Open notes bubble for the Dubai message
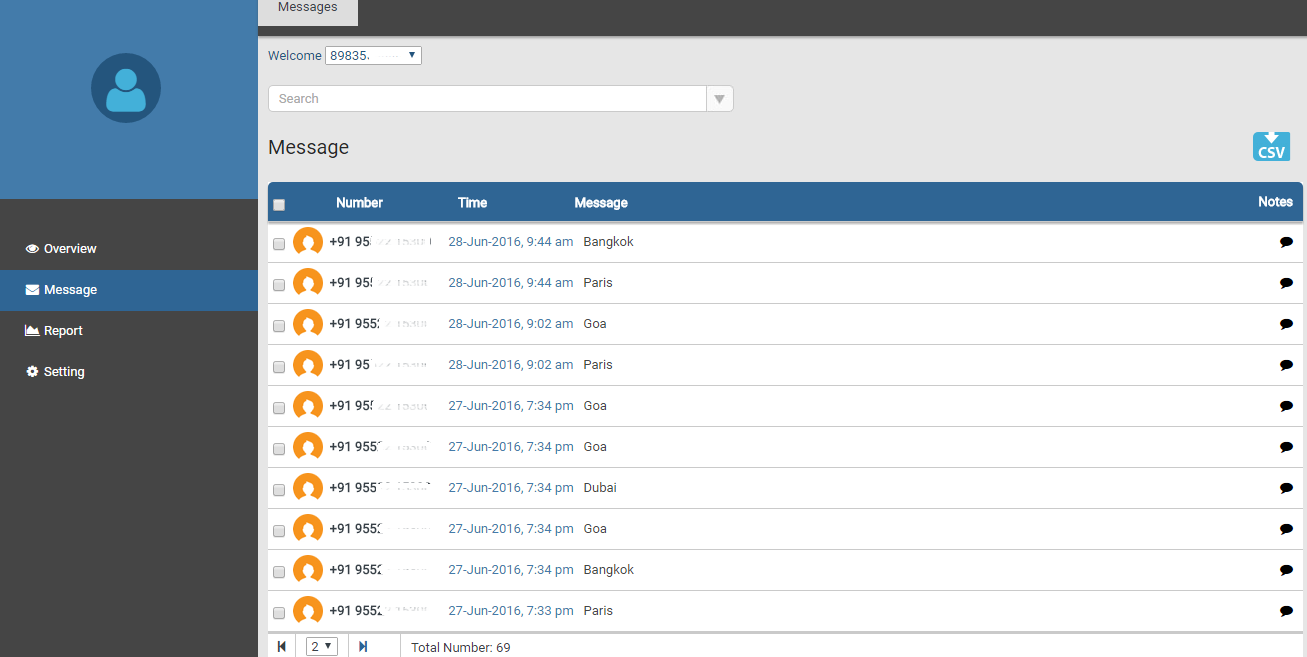 pyautogui.click(x=1286, y=488)
